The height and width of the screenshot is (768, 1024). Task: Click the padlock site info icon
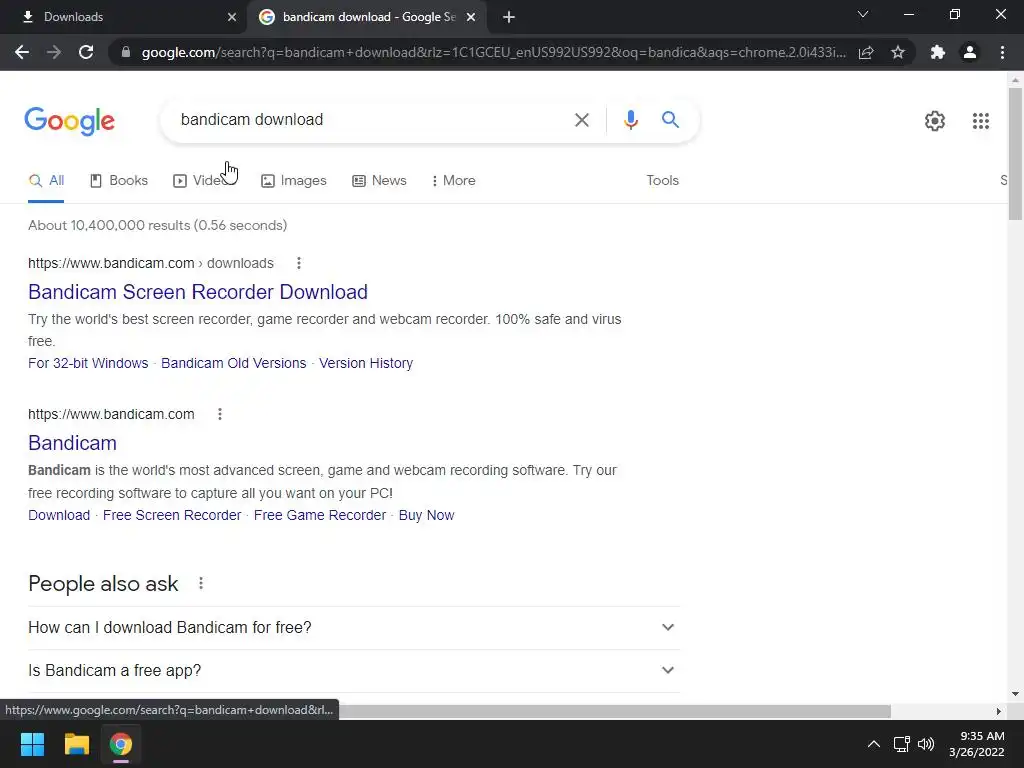click(126, 52)
